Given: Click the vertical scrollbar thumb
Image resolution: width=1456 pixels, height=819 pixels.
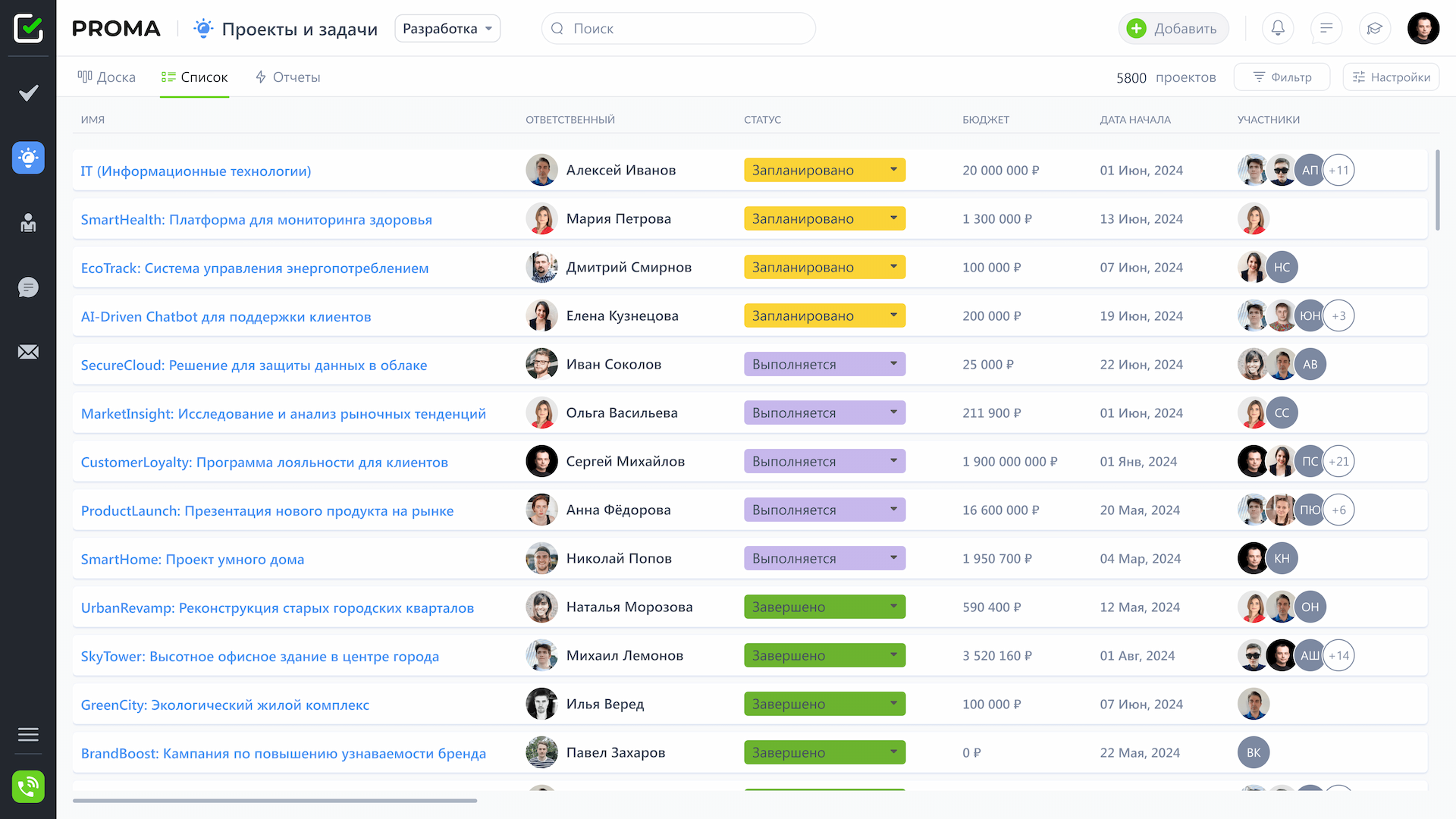Looking at the screenshot, I should pyautogui.click(x=1437, y=190).
